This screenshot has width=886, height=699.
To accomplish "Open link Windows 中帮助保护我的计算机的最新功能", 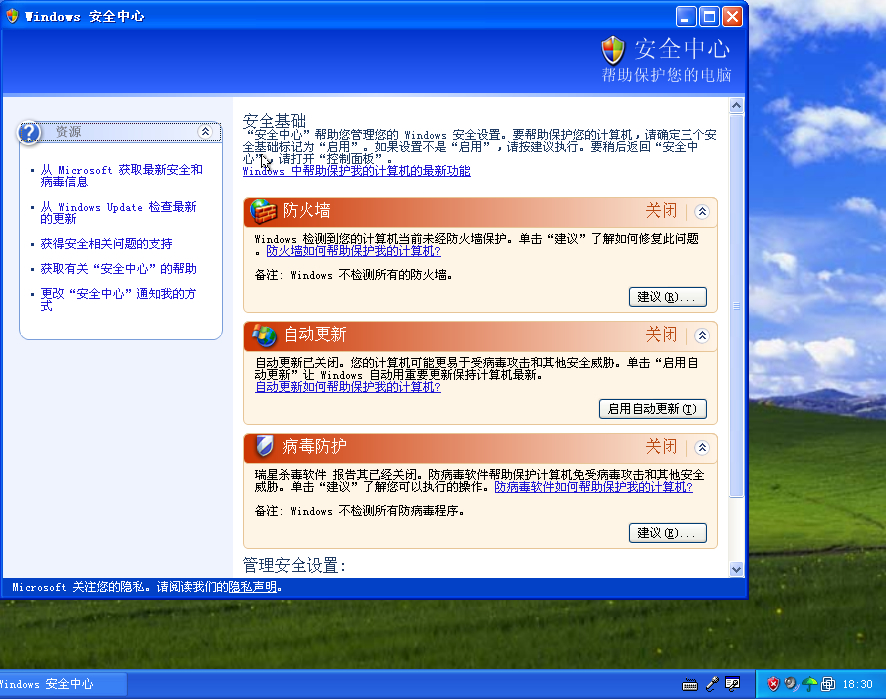I will [x=357, y=171].
